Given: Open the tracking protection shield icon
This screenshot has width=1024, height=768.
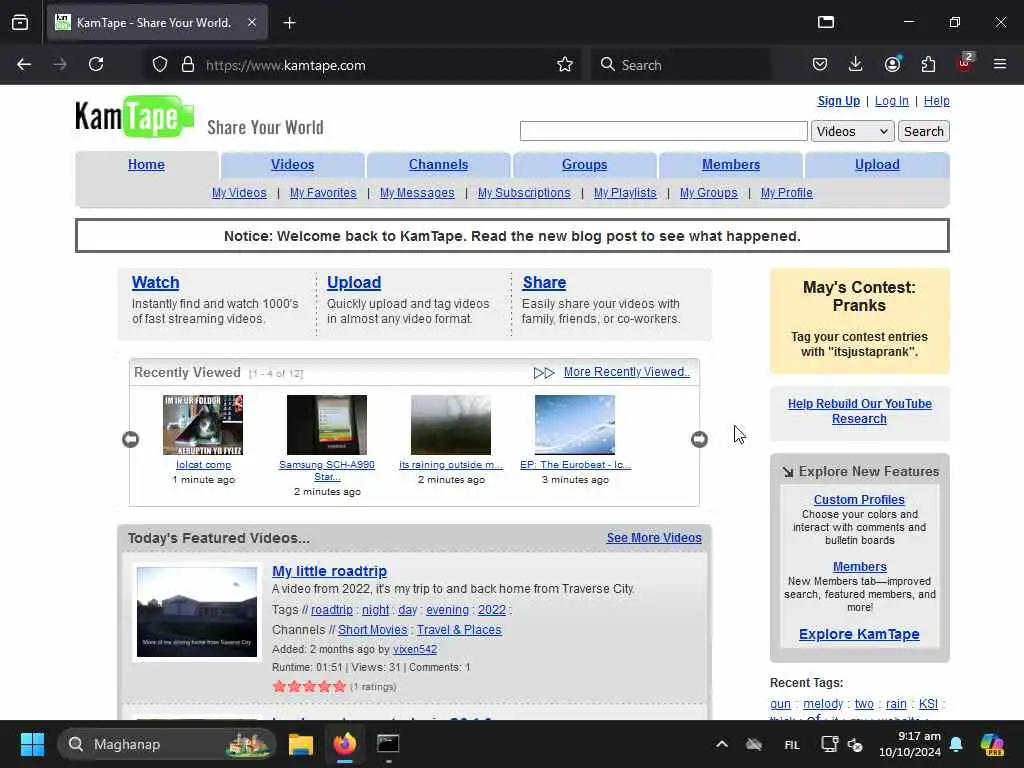Looking at the screenshot, I should [x=160, y=65].
